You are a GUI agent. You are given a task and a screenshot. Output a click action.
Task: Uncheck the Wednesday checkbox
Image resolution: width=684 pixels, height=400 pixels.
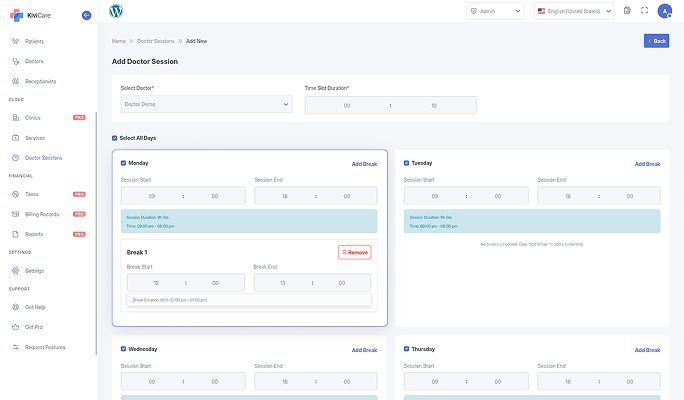(123, 349)
